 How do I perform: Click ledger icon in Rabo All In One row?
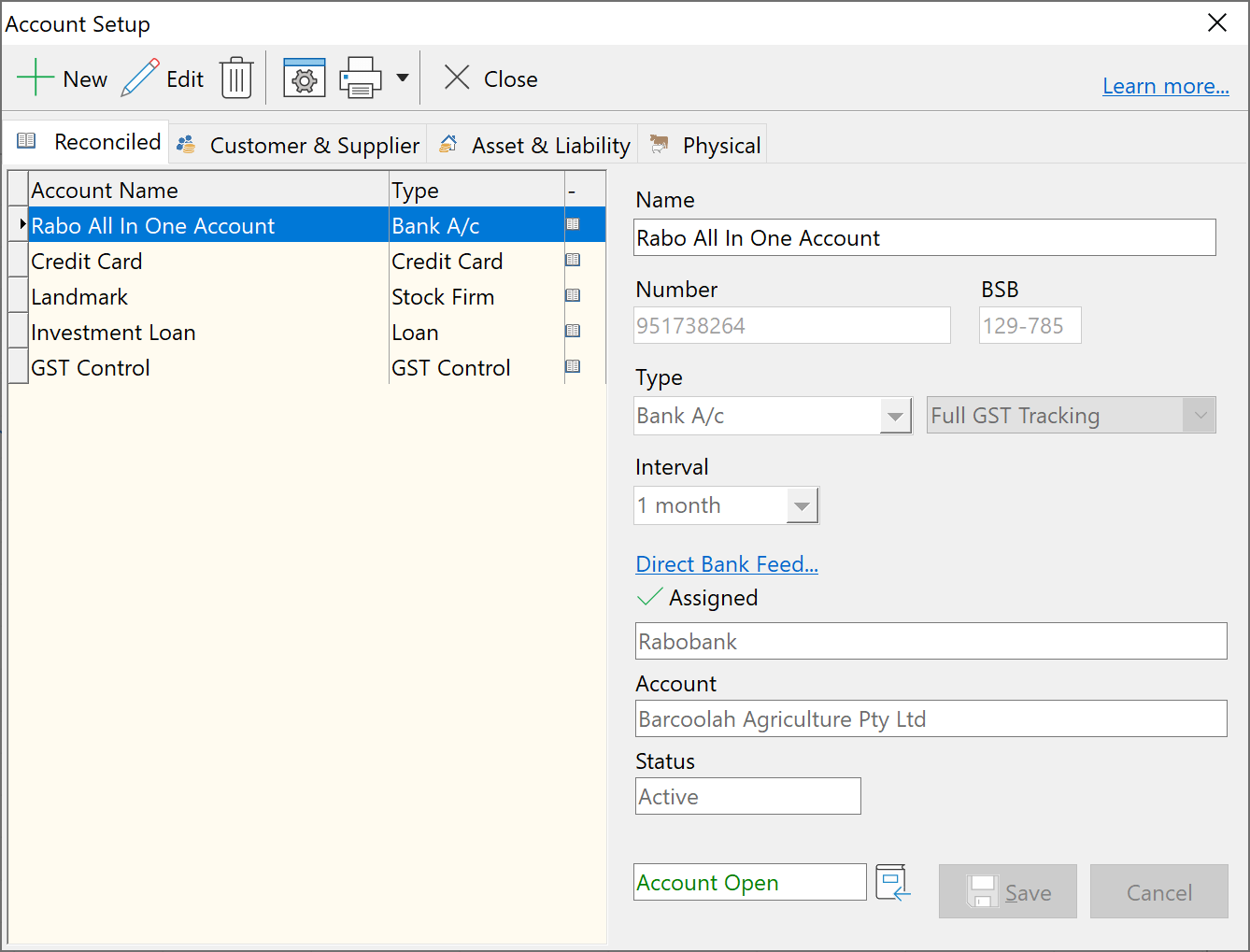[x=573, y=224]
